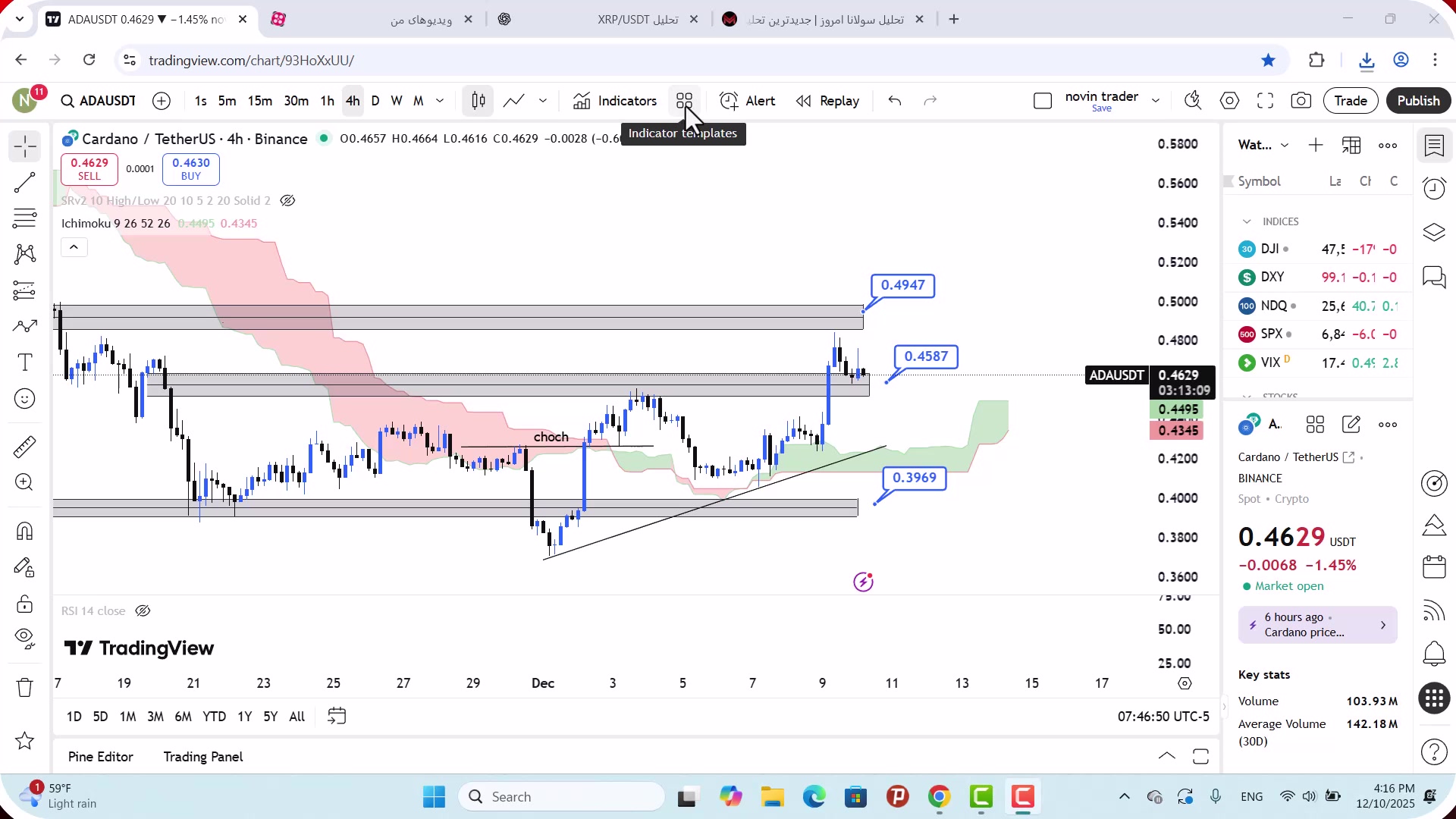Lock all drawing tools
This screenshot has height=819, width=1456.
point(25,604)
